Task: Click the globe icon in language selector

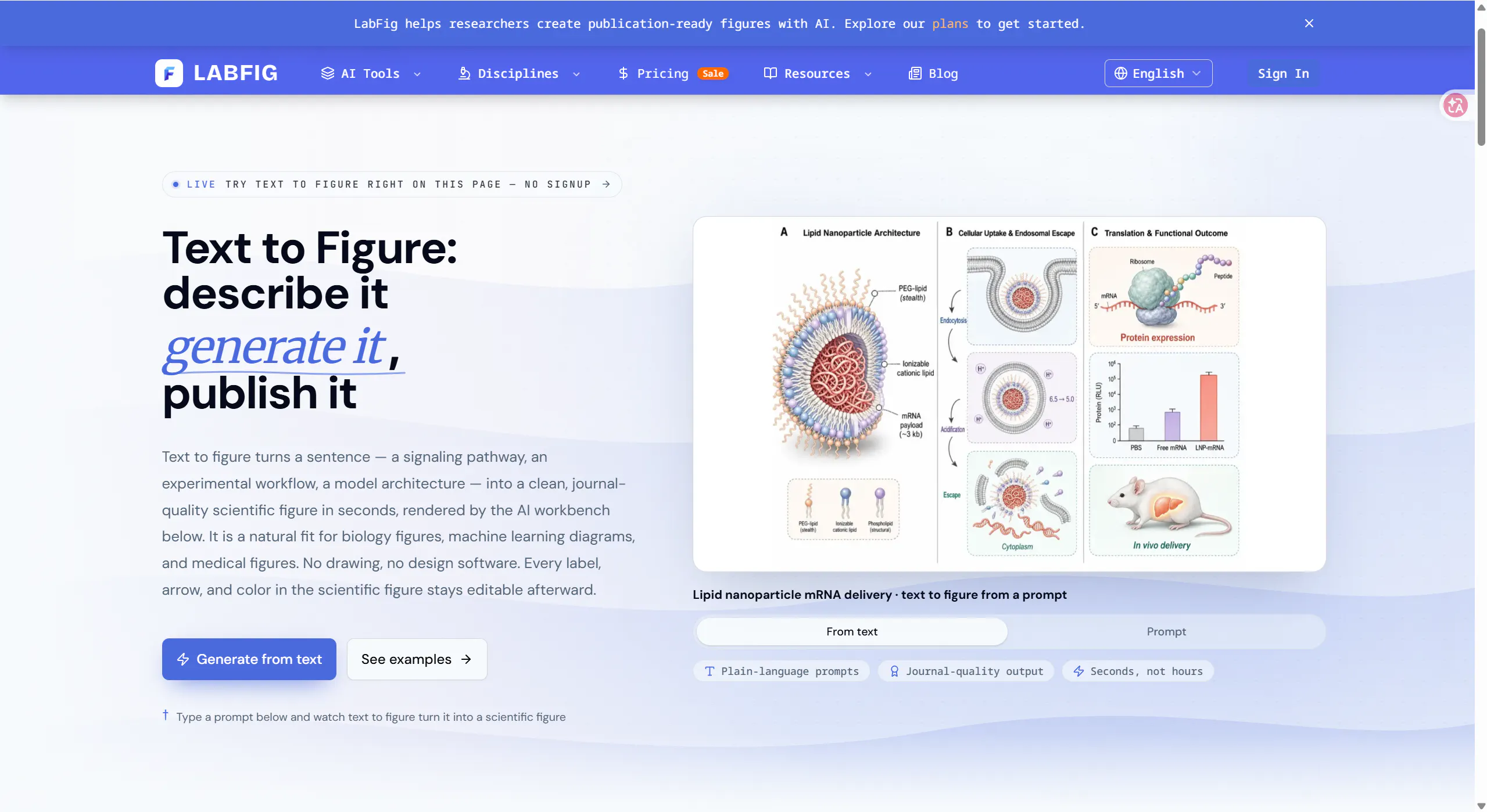Action: pos(1120,73)
